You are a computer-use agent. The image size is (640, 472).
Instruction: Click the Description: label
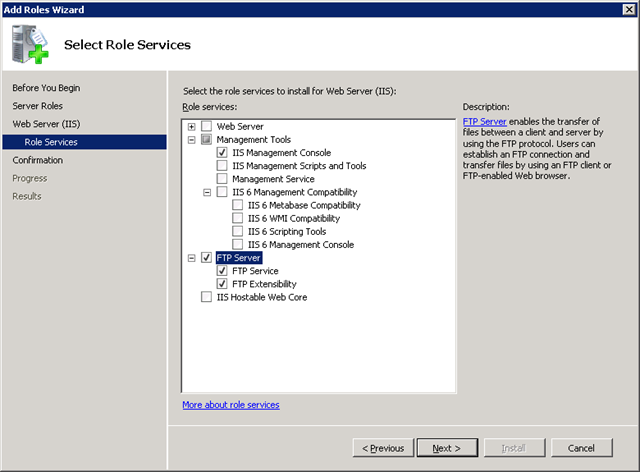click(486, 107)
